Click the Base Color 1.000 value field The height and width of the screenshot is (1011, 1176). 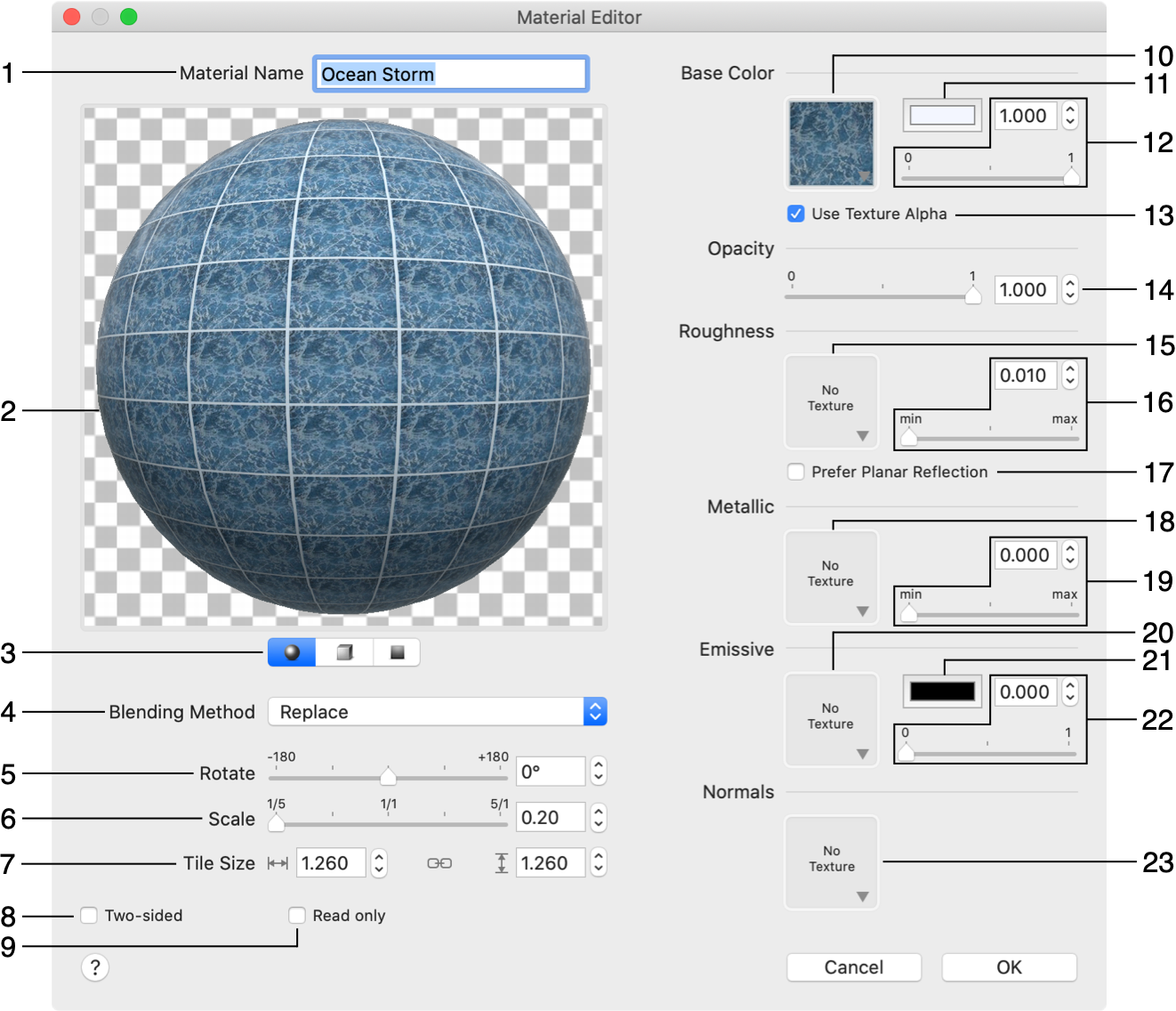[1026, 116]
